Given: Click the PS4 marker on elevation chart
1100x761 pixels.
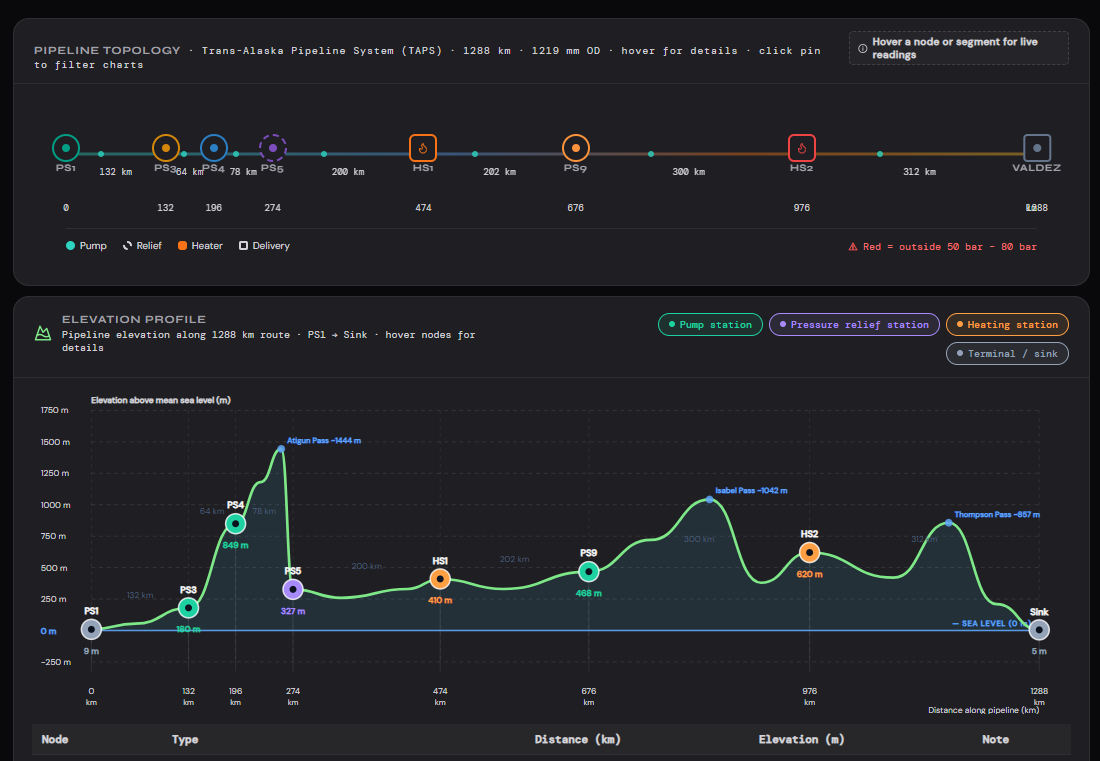Looking at the screenshot, I should 236,523.
